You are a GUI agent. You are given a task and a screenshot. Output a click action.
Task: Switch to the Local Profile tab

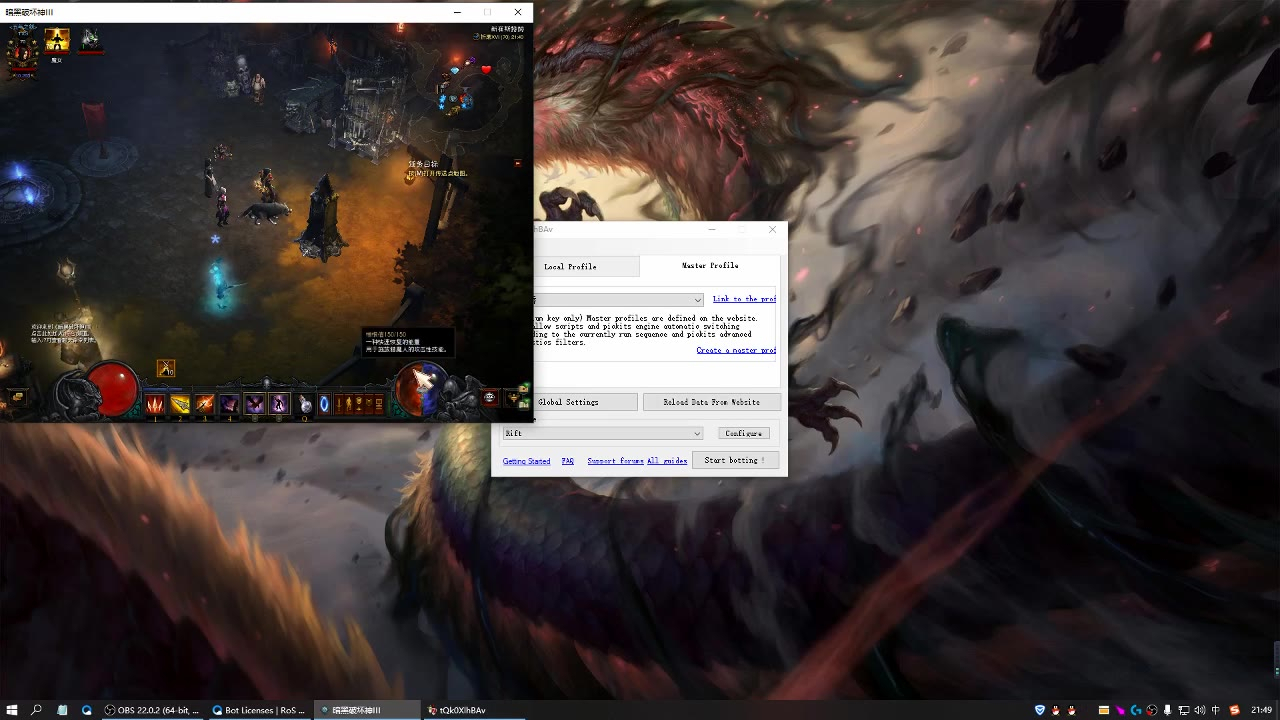[x=570, y=267]
